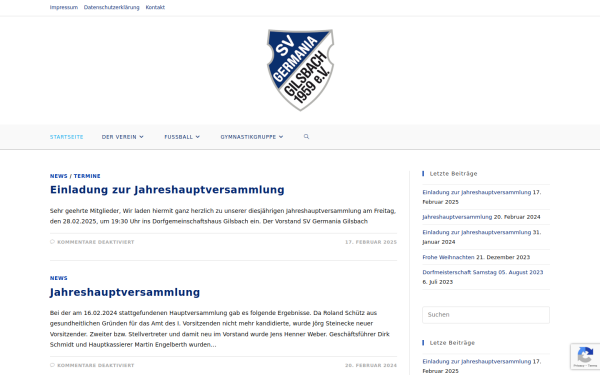Click sidebar date 21. Dezember 2023

[x=503, y=257]
